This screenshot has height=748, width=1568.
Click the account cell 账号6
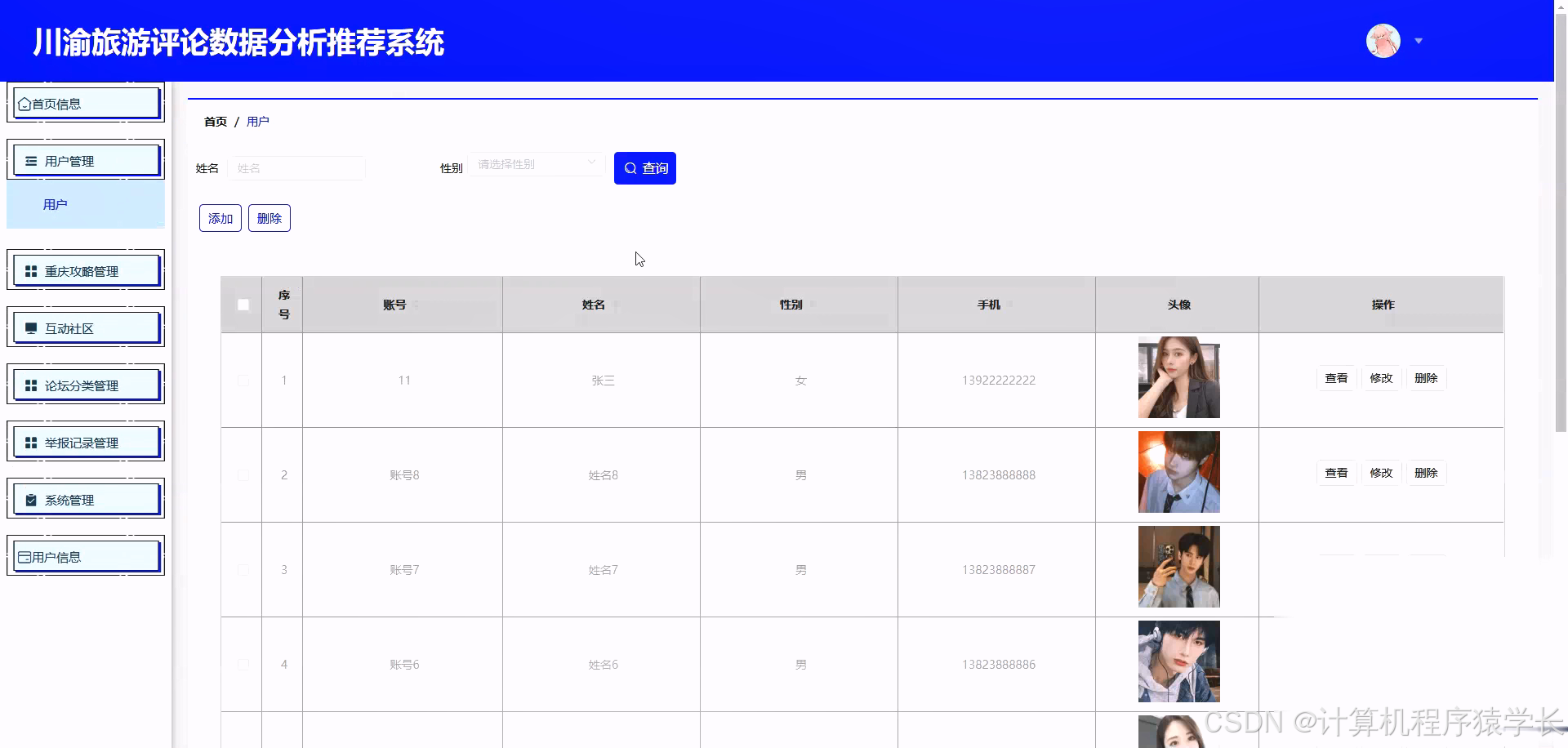coord(404,665)
